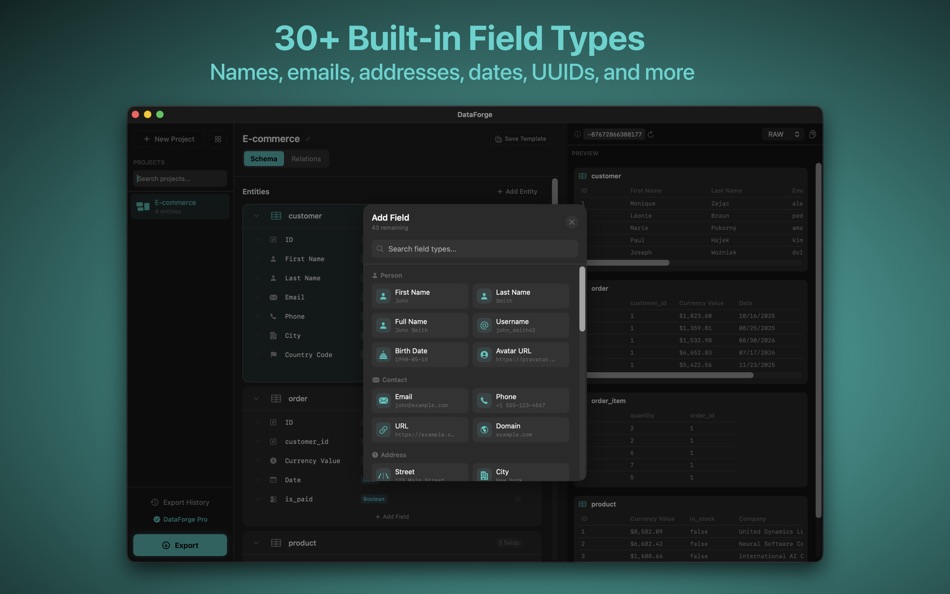Select the First Name field type icon

(383, 294)
